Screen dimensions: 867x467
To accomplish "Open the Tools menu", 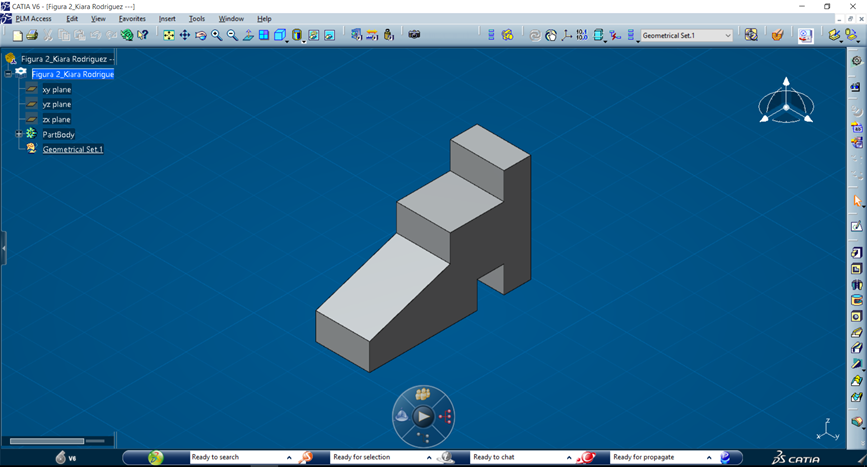I will click(x=197, y=19).
